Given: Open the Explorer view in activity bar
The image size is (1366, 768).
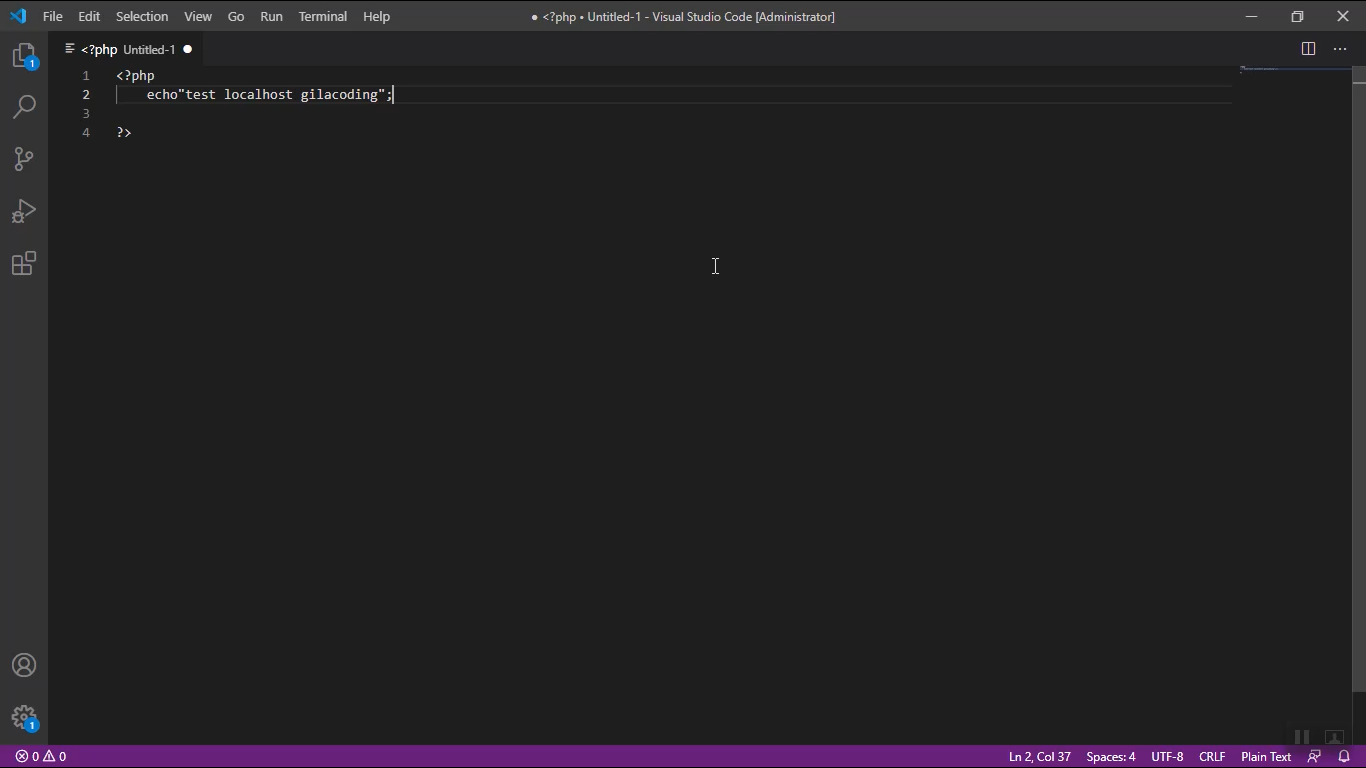Looking at the screenshot, I should (24, 56).
